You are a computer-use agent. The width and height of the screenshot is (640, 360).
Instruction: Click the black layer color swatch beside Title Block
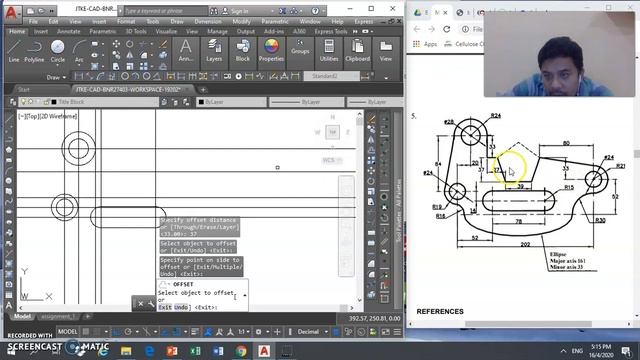point(54,102)
